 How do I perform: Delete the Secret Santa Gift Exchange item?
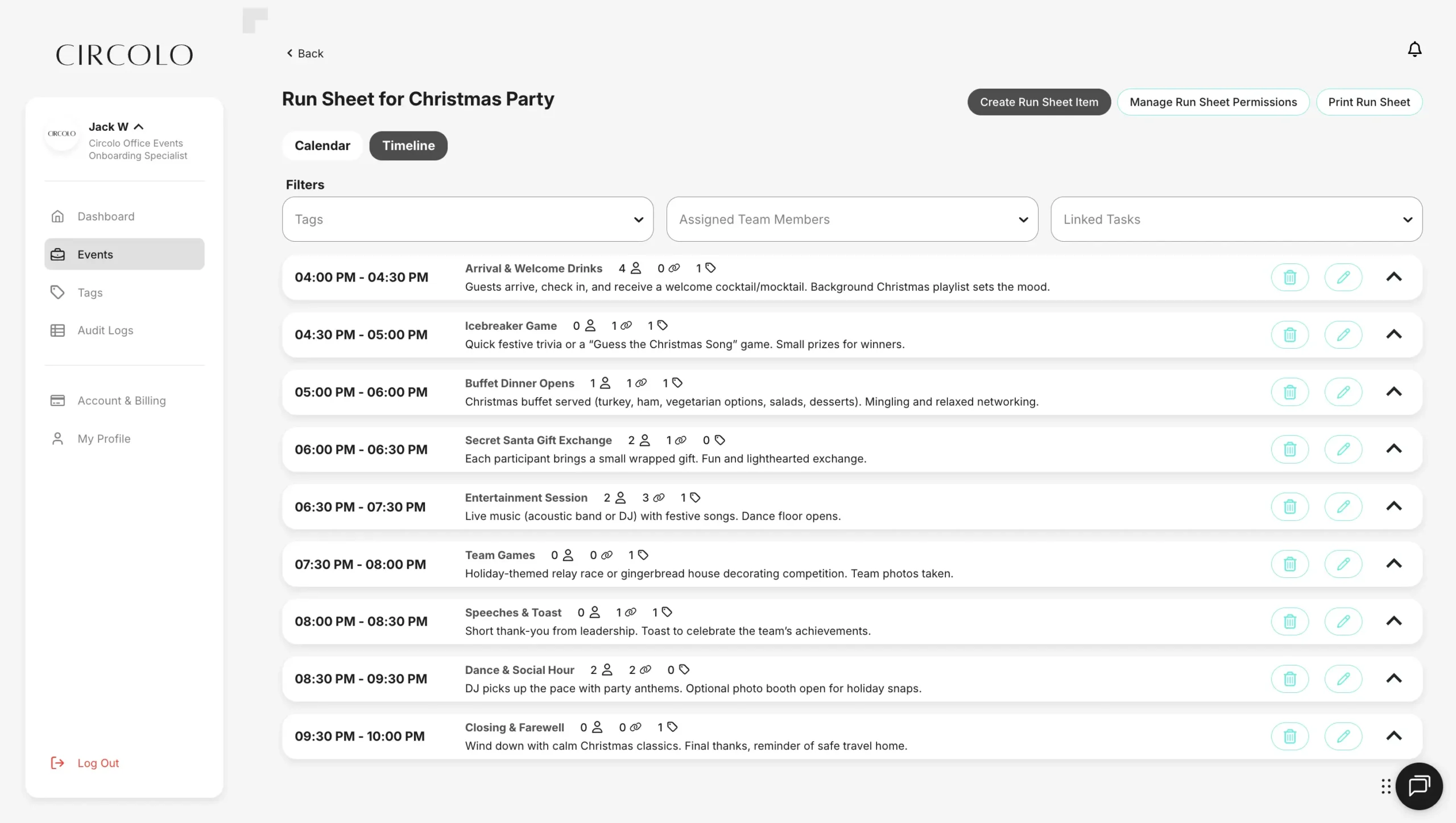pos(1289,449)
